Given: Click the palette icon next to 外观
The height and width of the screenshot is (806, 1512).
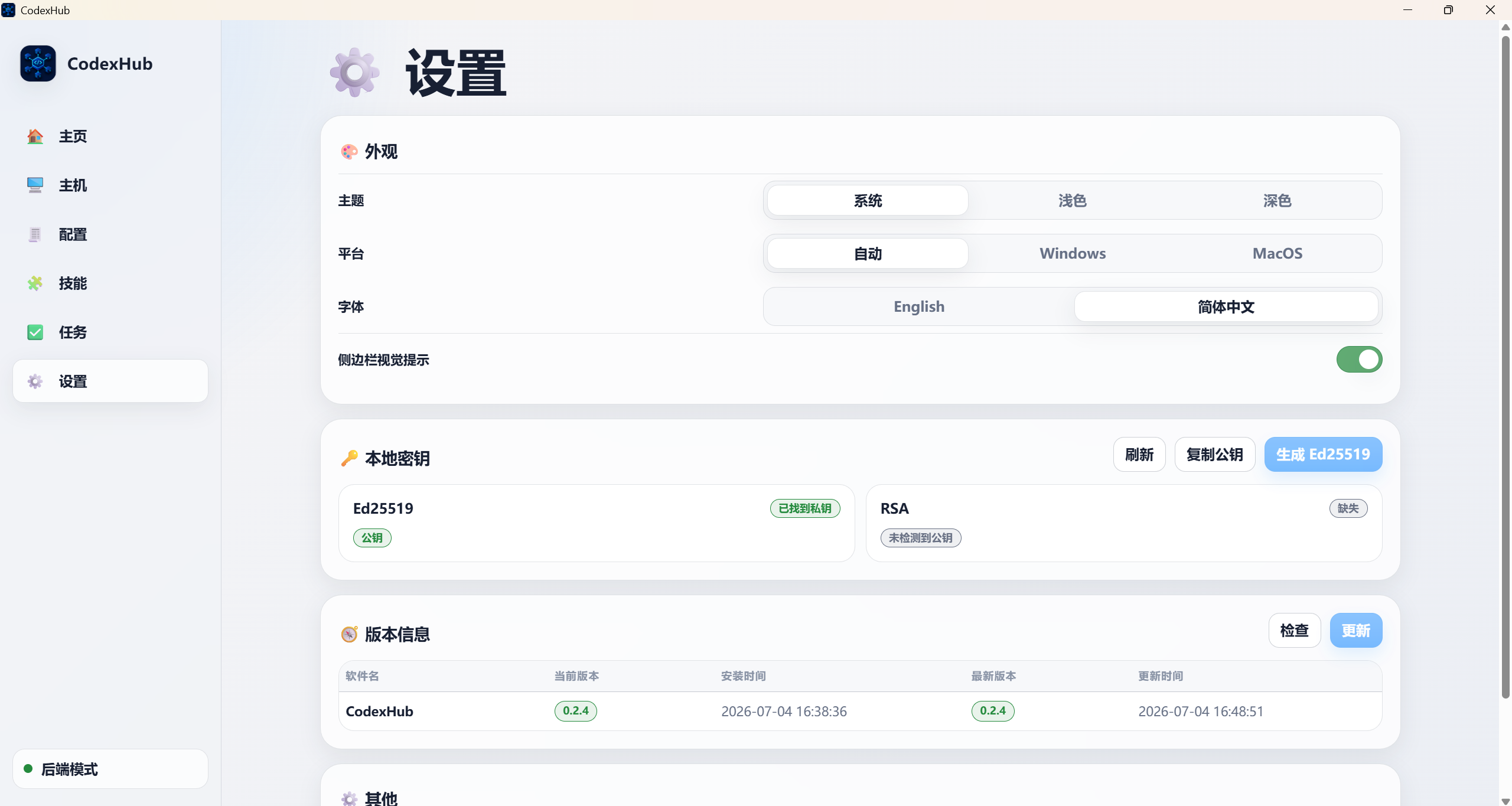Looking at the screenshot, I should point(349,152).
